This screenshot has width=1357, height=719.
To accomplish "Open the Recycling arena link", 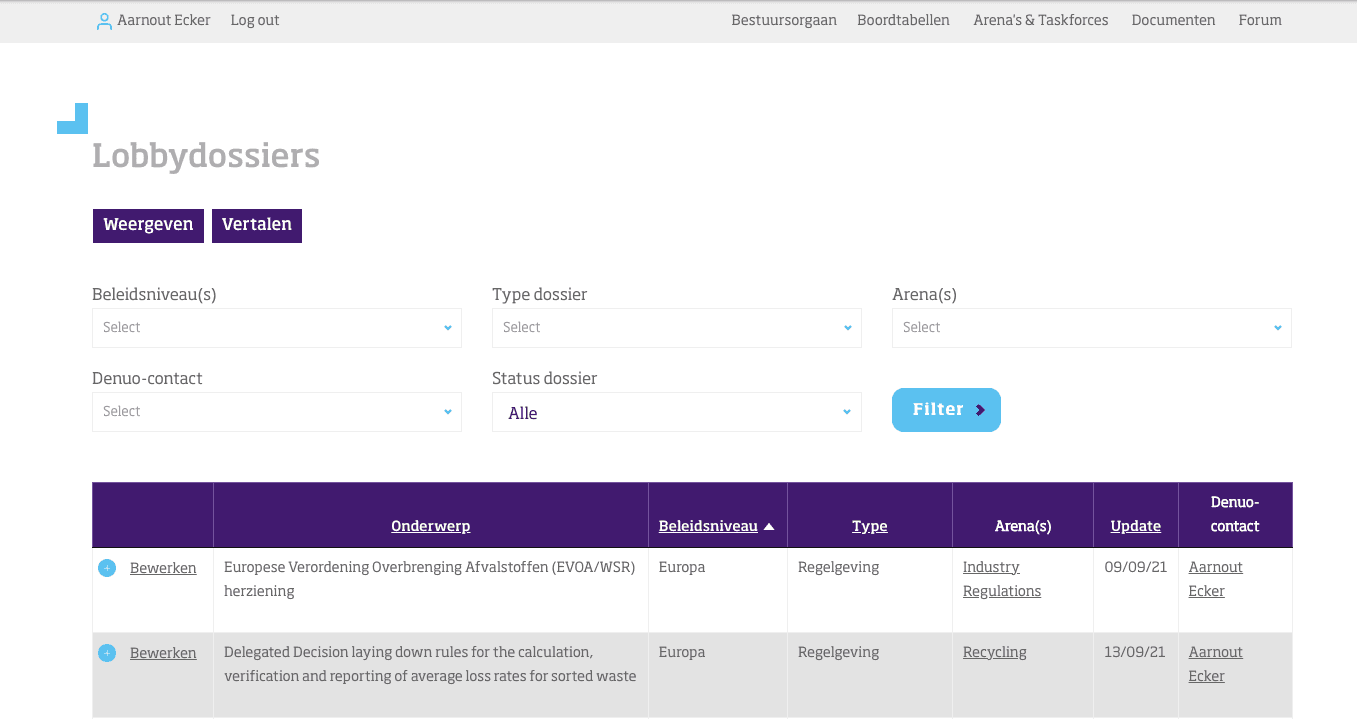I will point(995,652).
